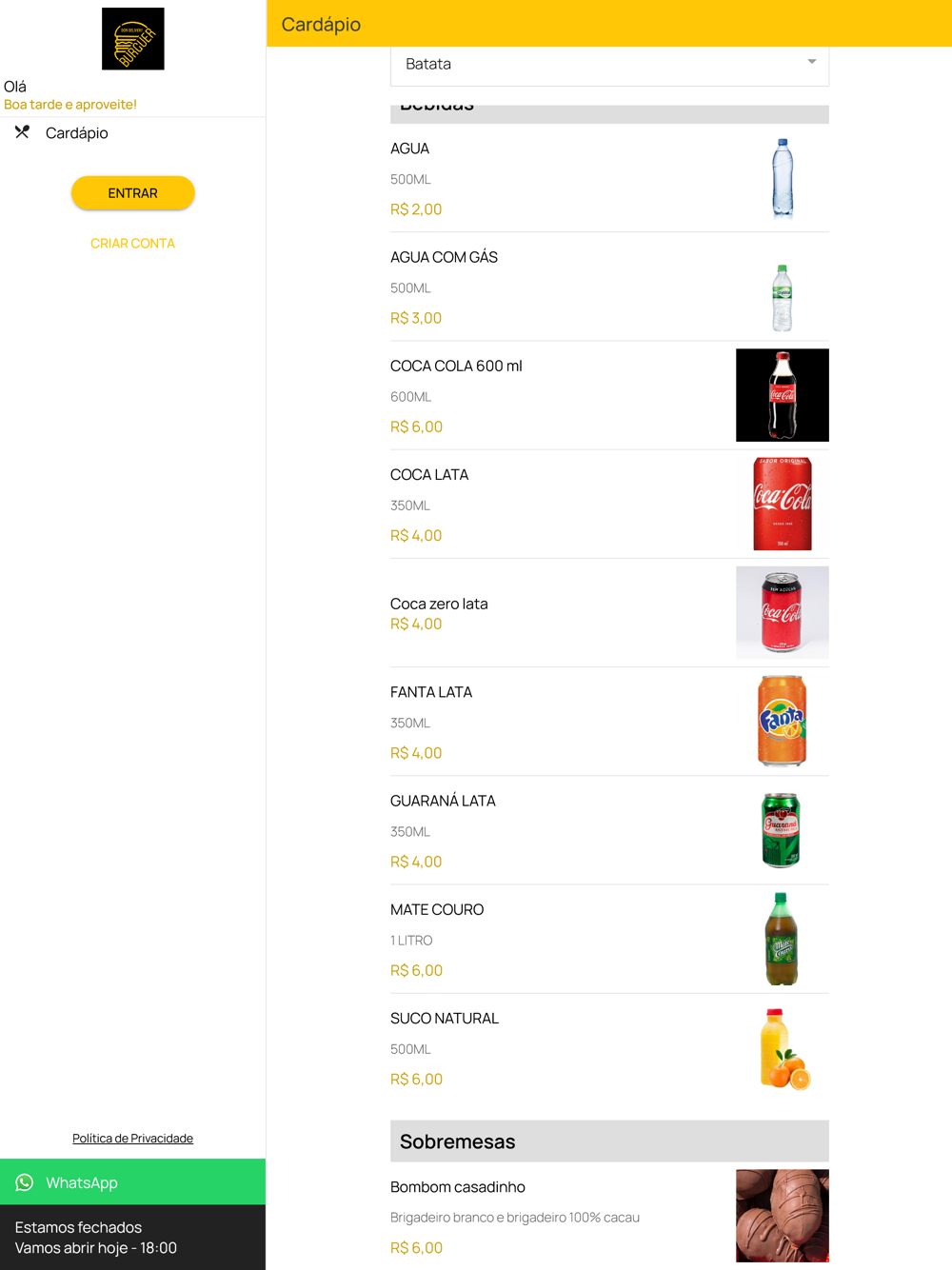This screenshot has height=1270, width=952.
Task: Click the MATE COURO bottle image
Action: (782, 939)
